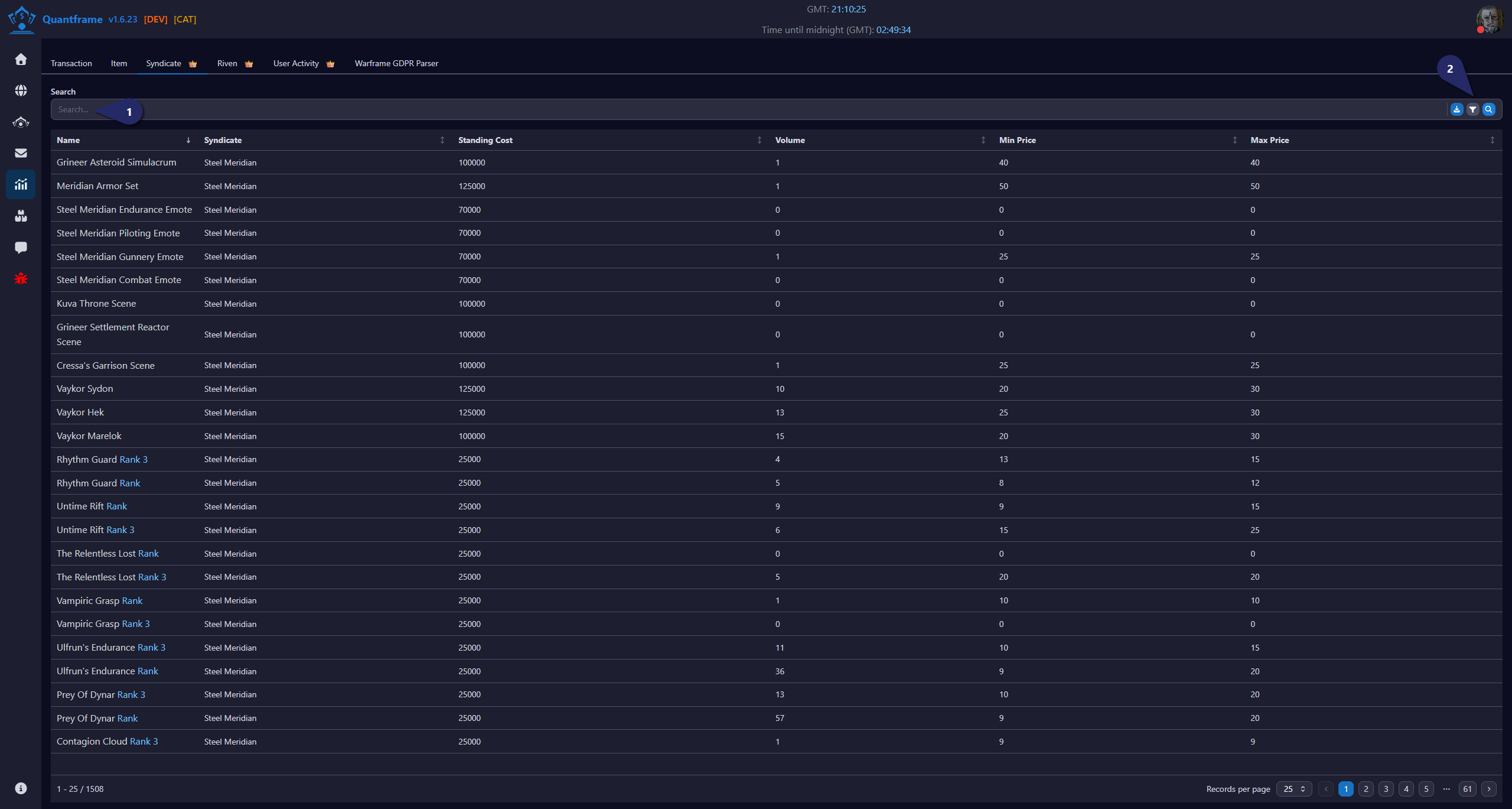Open the chat bubble sidebar icon
Image resolution: width=1512 pixels, height=809 pixels.
point(21,247)
